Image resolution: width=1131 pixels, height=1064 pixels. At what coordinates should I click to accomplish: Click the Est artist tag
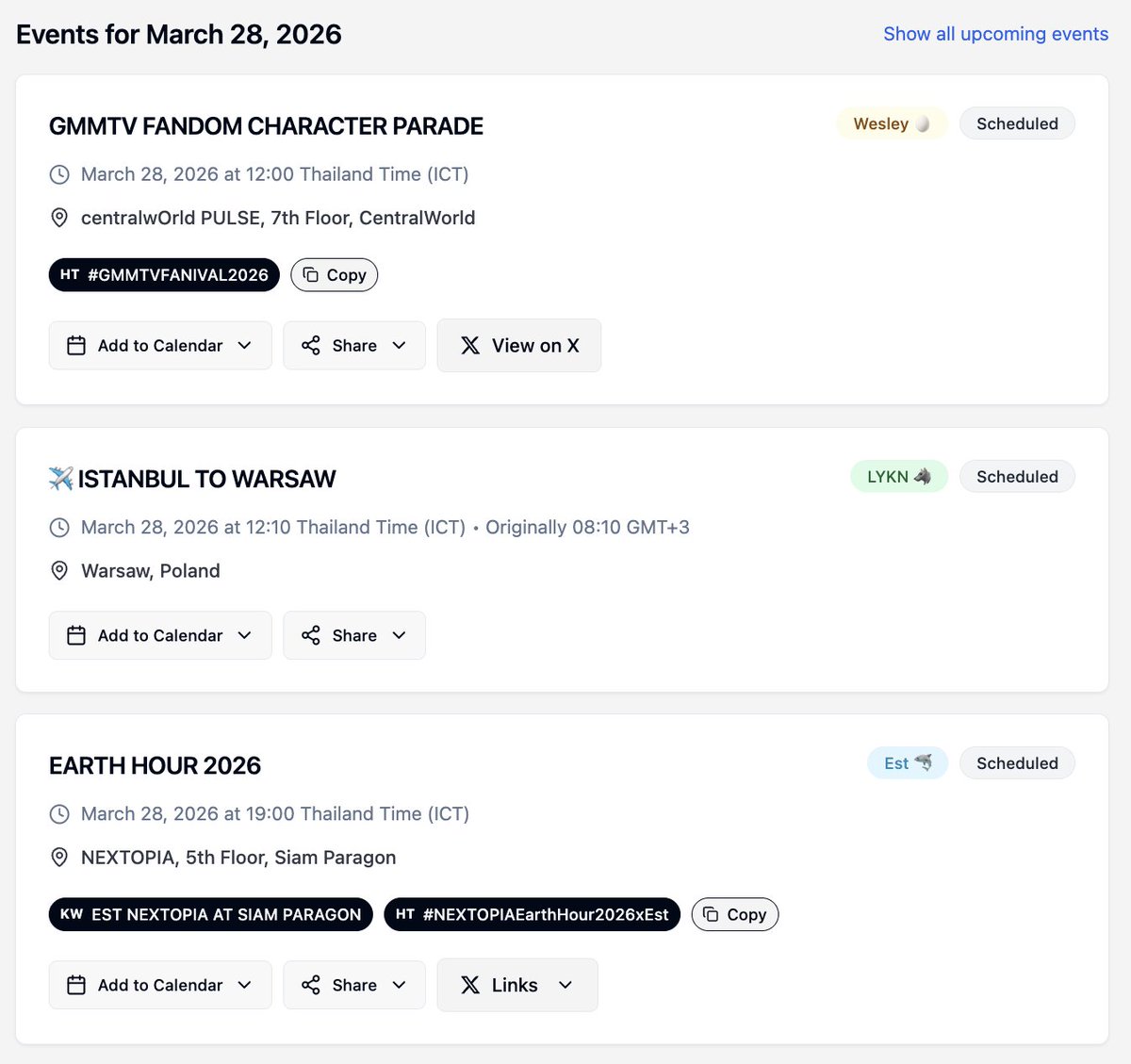click(908, 763)
